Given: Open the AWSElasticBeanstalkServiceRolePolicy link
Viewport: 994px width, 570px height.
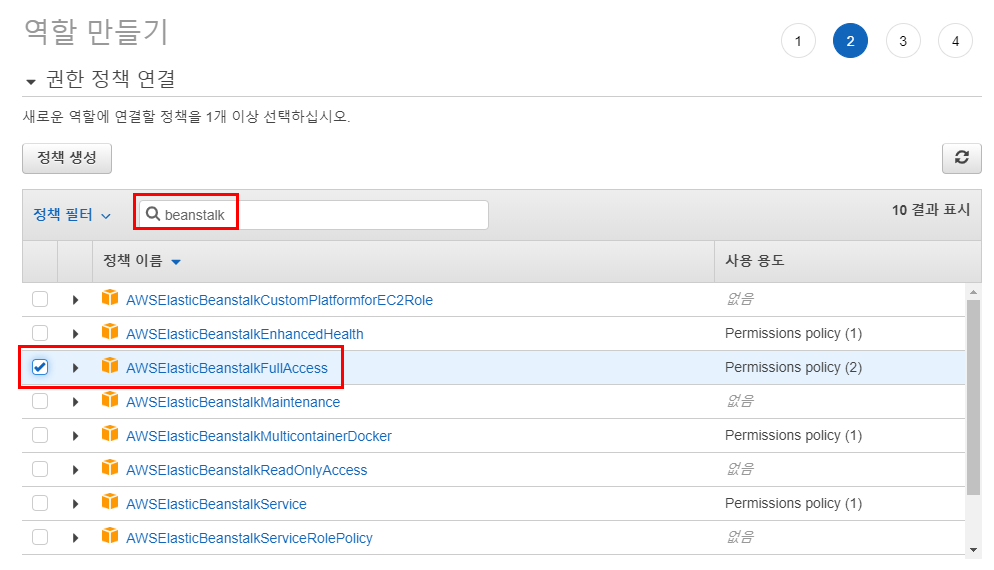Looking at the screenshot, I should [x=249, y=538].
